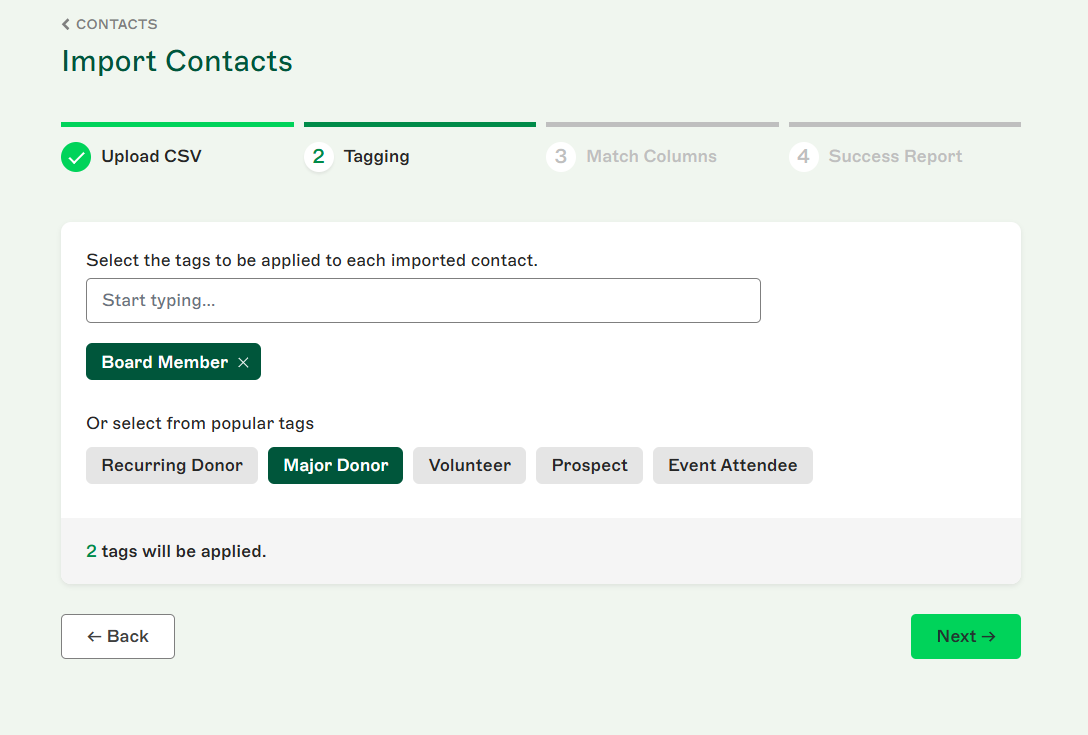Screen dimensions: 1088x735
Task: Toggle the Recurring Donor tag
Action: pyautogui.click(x=172, y=466)
